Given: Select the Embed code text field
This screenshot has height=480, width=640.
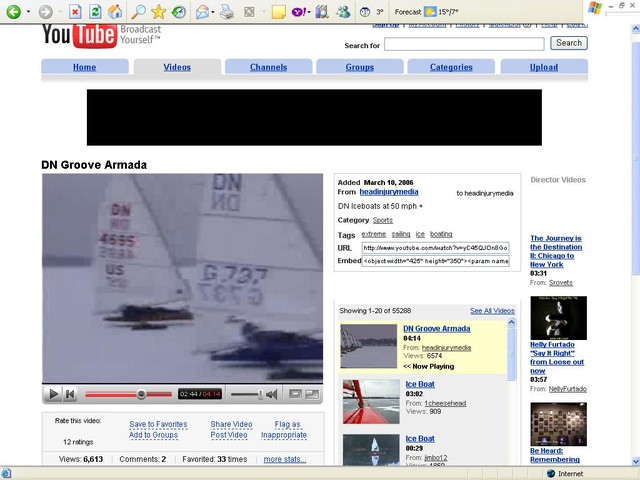Looking at the screenshot, I should pos(436,261).
